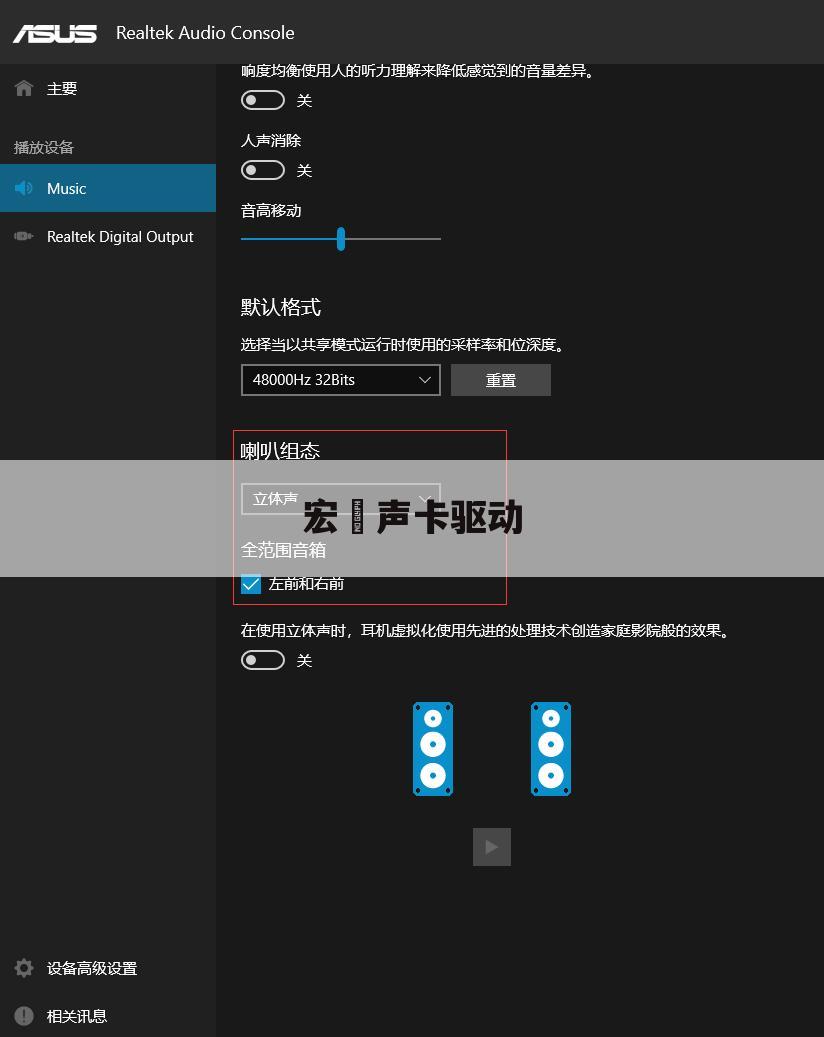This screenshot has height=1037, width=824.
Task: Click the speaker icon beside Music
Action: tap(24, 188)
